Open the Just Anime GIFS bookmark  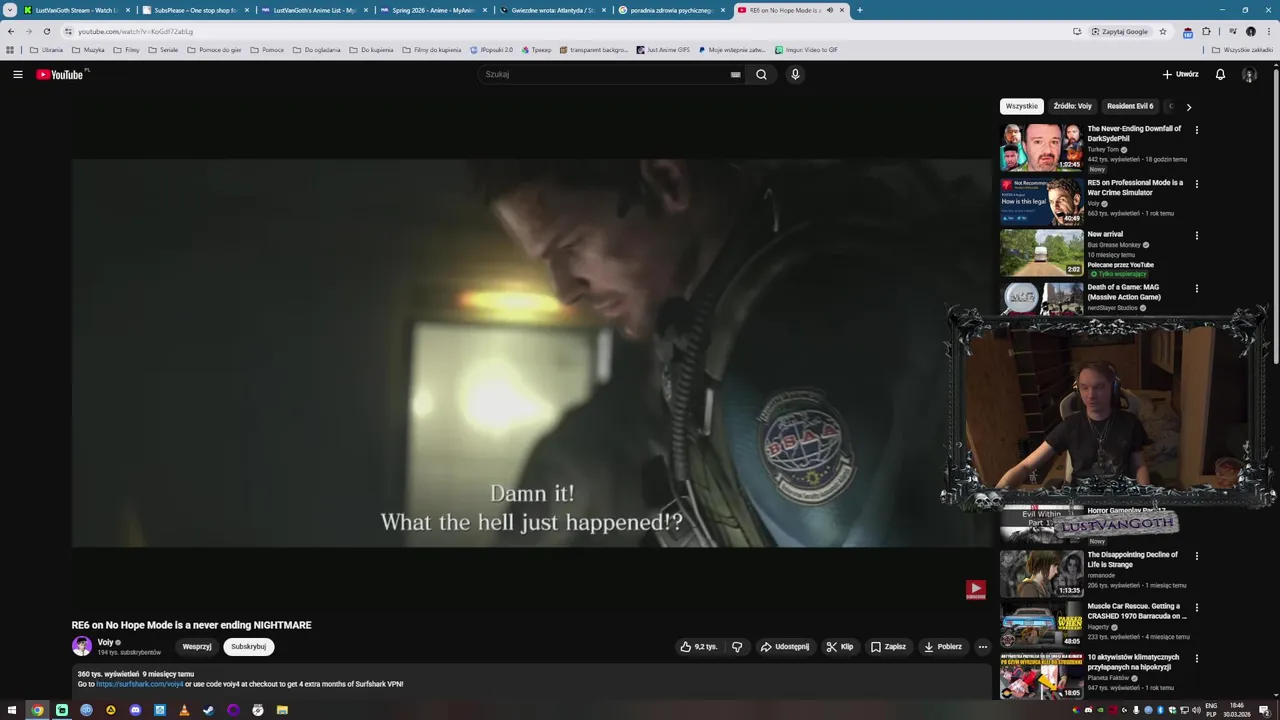click(x=663, y=49)
